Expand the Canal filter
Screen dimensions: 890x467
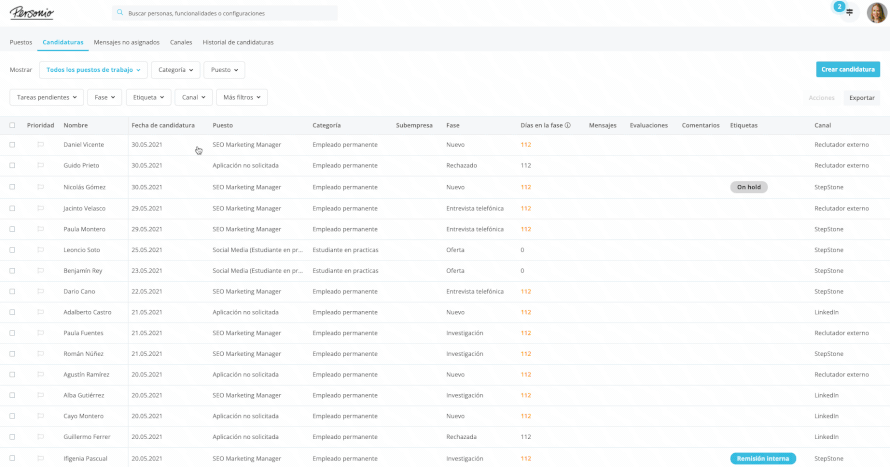pos(194,98)
